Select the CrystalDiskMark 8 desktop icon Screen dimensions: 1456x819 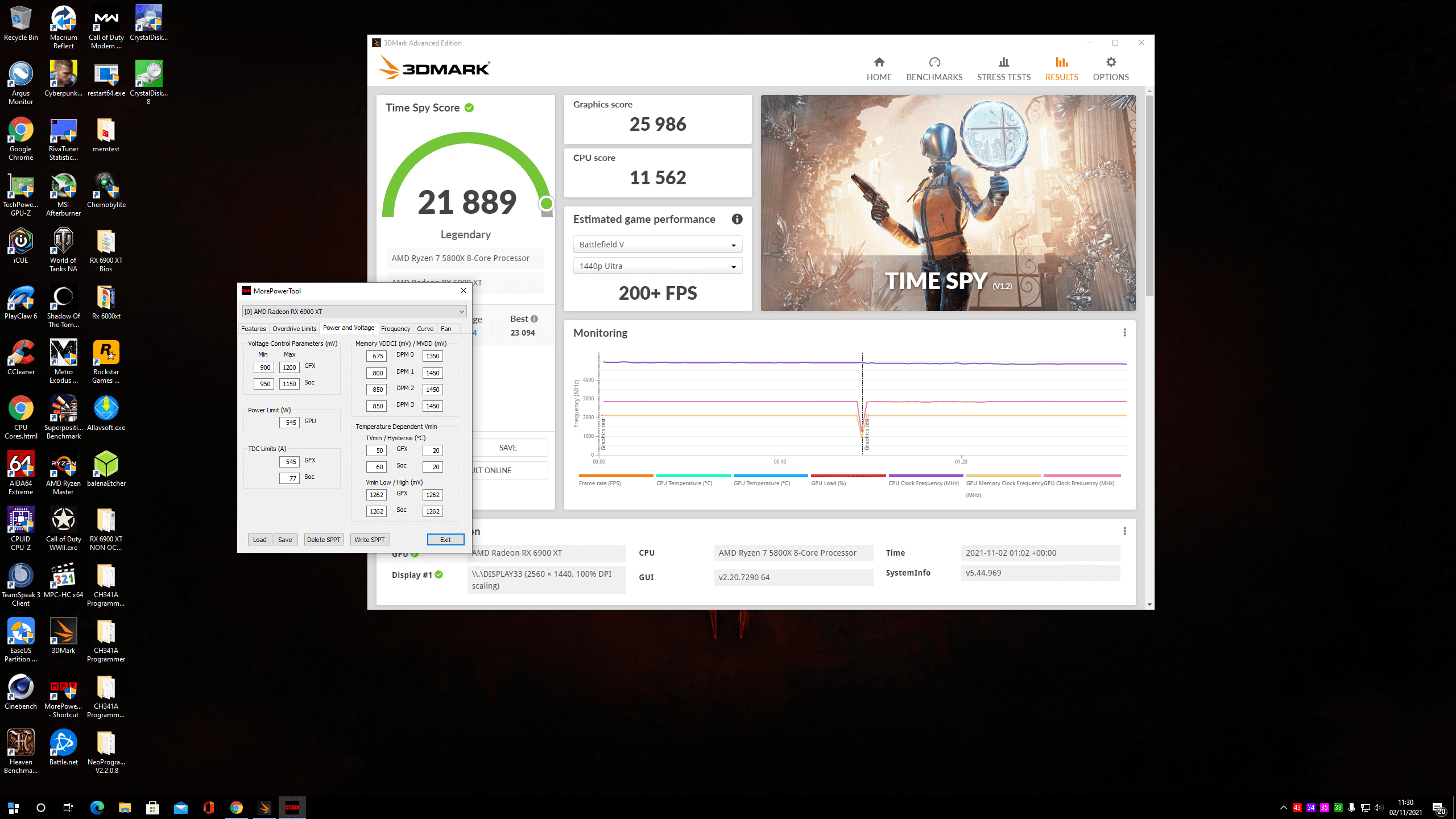point(148,83)
